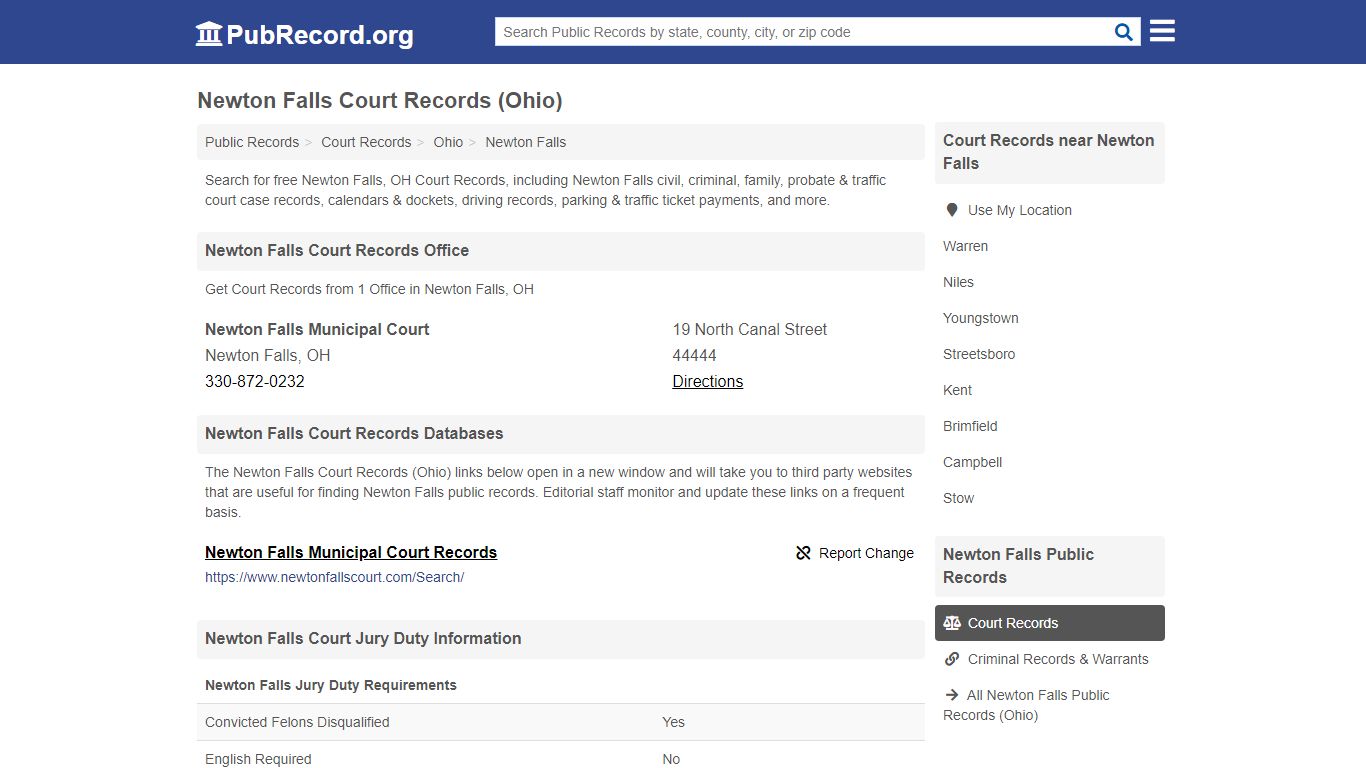This screenshot has height=768, width=1366.
Task: Select Brimfield in the nearby list
Action: tap(970, 426)
